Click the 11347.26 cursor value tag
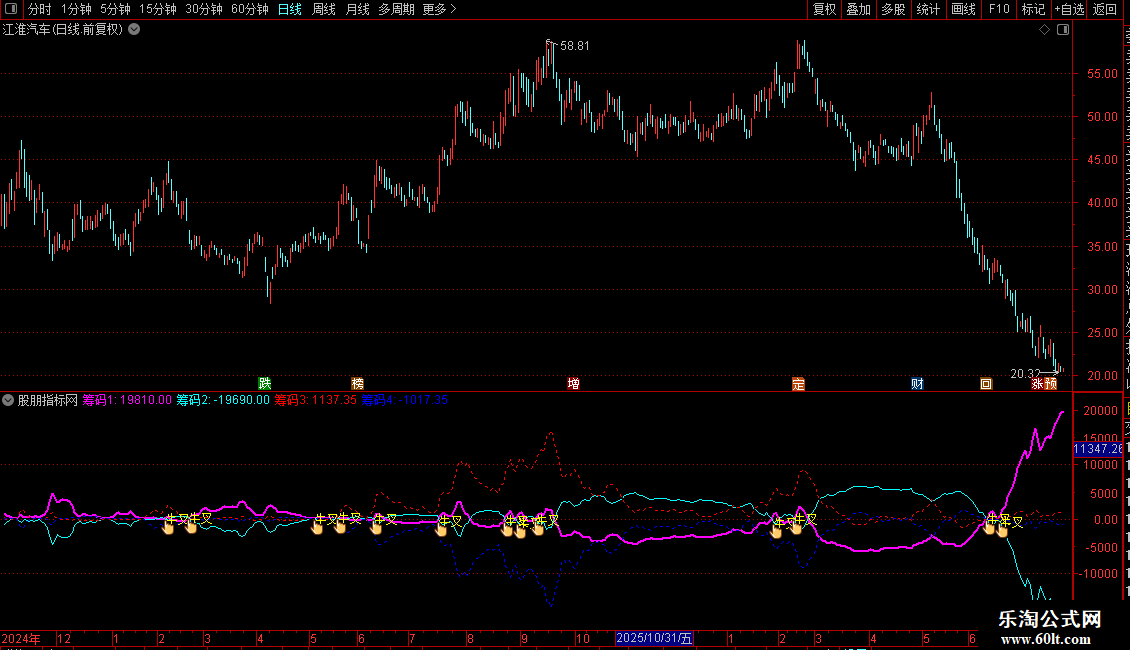1130x650 pixels. click(1098, 449)
